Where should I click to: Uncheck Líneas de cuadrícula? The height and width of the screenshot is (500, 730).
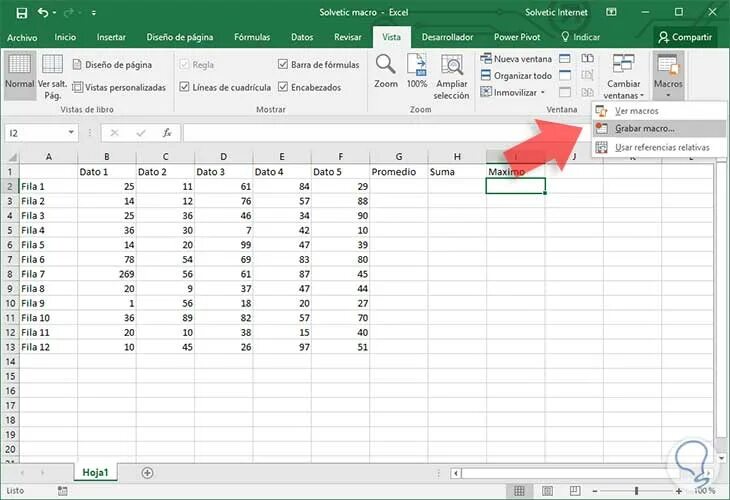click(x=225, y=87)
